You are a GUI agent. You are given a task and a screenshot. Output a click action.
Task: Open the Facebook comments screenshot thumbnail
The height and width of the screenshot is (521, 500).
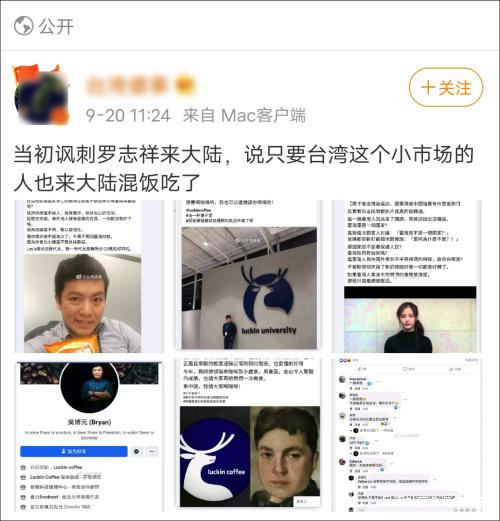click(407, 436)
